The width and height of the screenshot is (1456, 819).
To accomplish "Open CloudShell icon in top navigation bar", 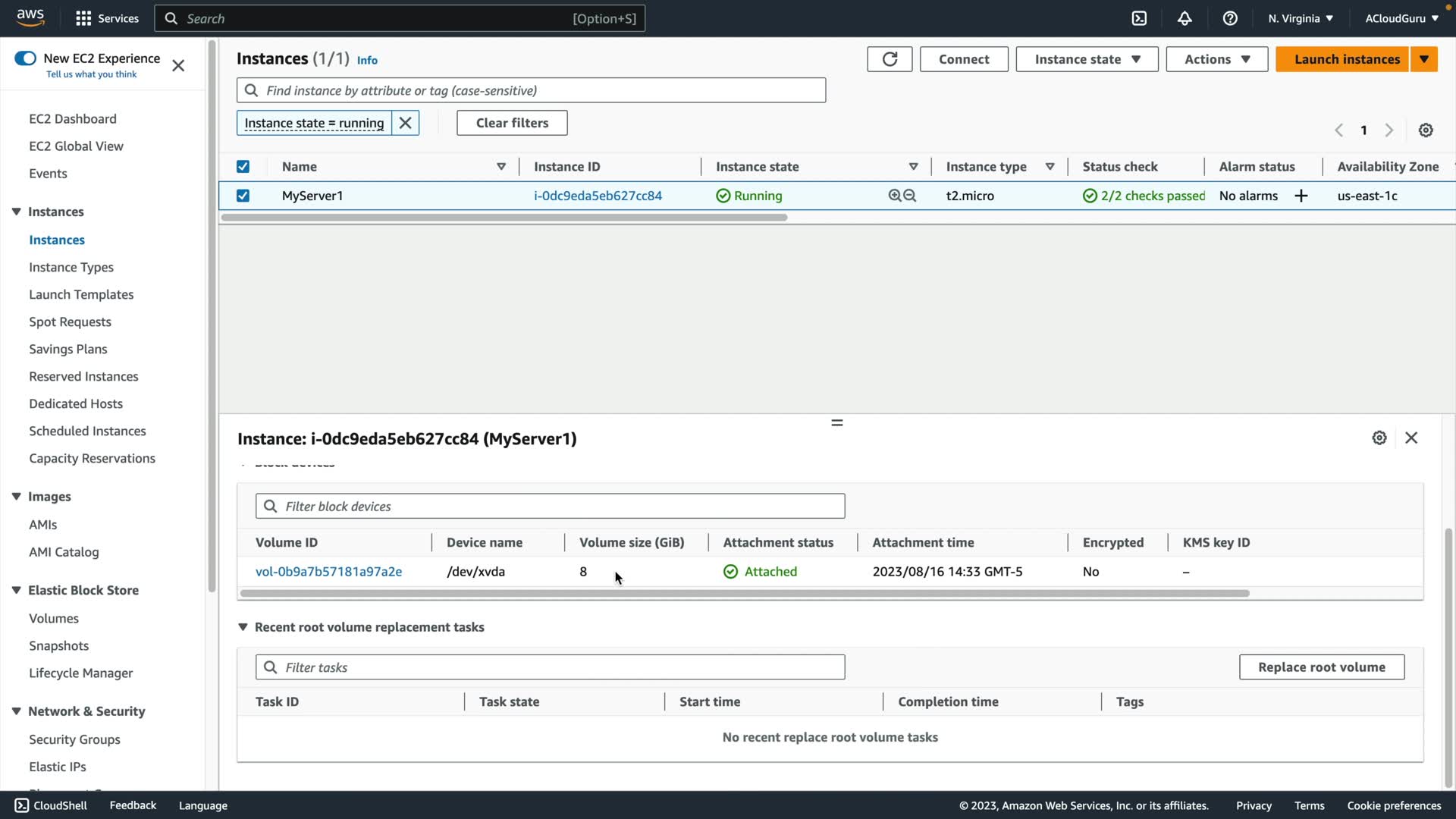I will point(1139,18).
